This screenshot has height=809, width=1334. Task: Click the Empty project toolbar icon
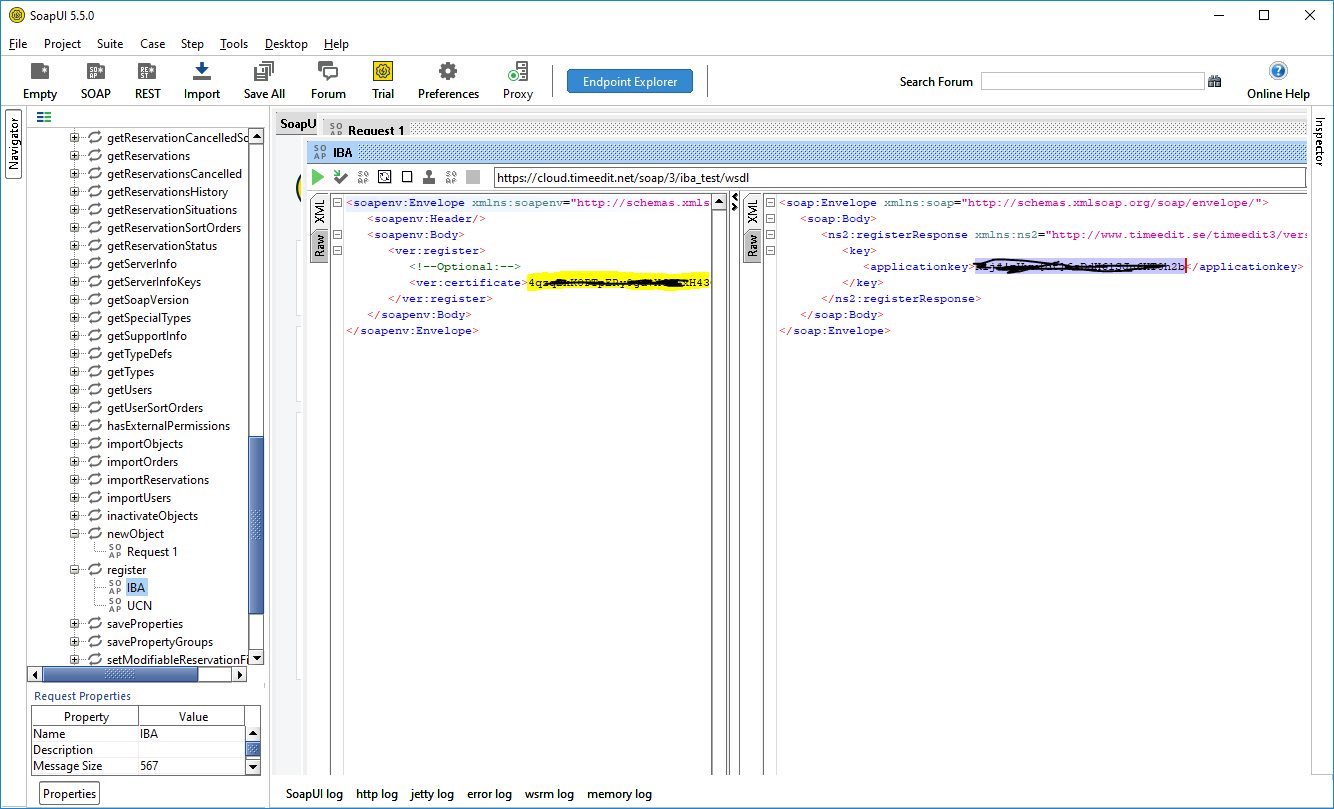pos(40,80)
